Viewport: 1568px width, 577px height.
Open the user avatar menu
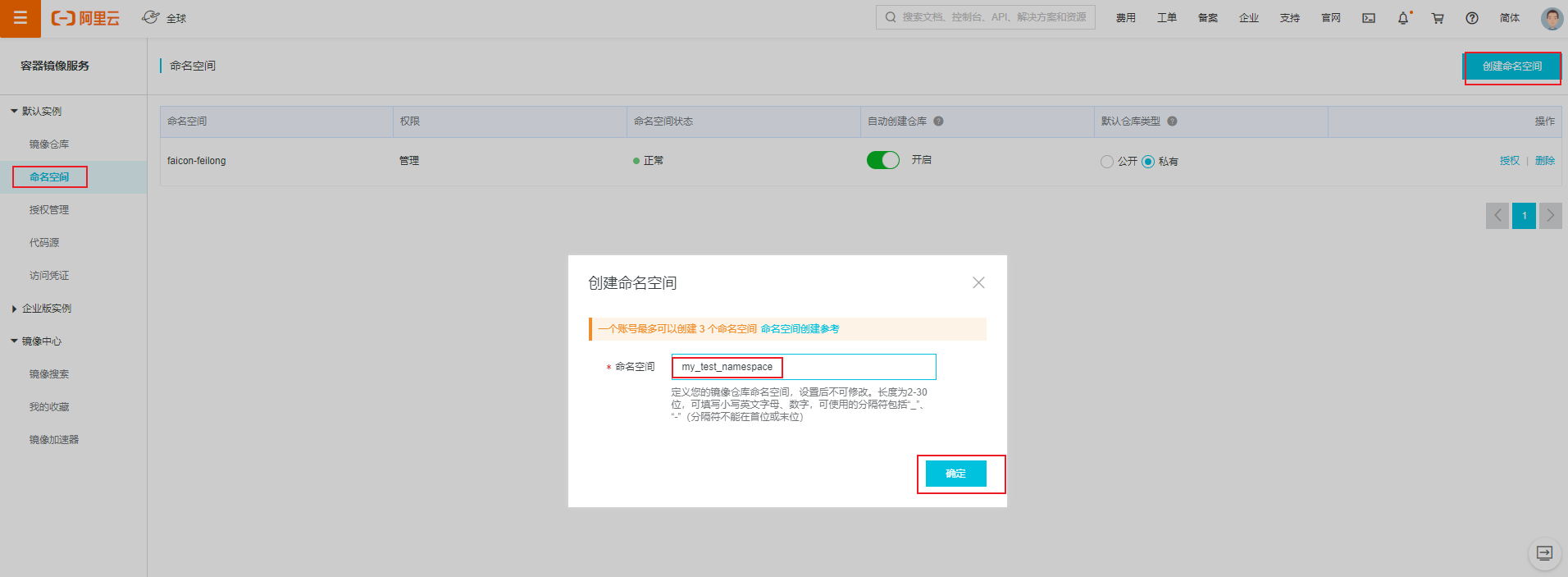1552,18
